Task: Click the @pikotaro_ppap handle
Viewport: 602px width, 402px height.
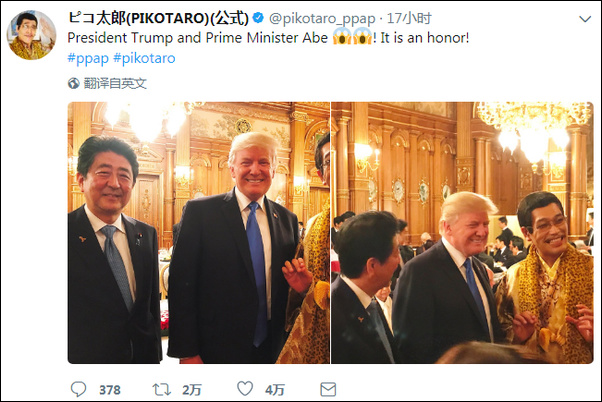Action: coord(322,18)
